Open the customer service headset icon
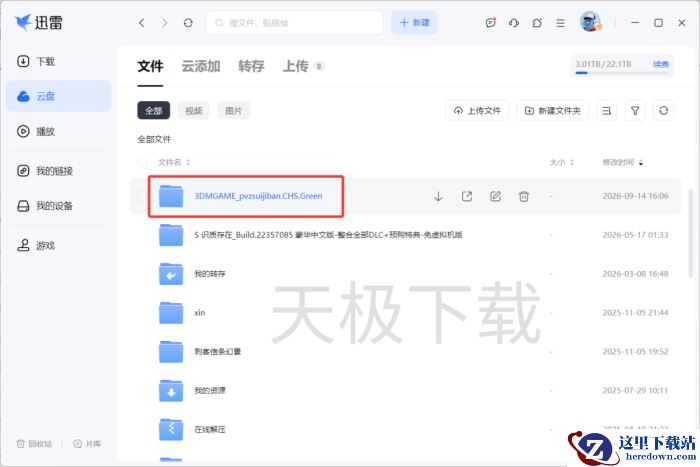The image size is (700, 467). coord(514,23)
